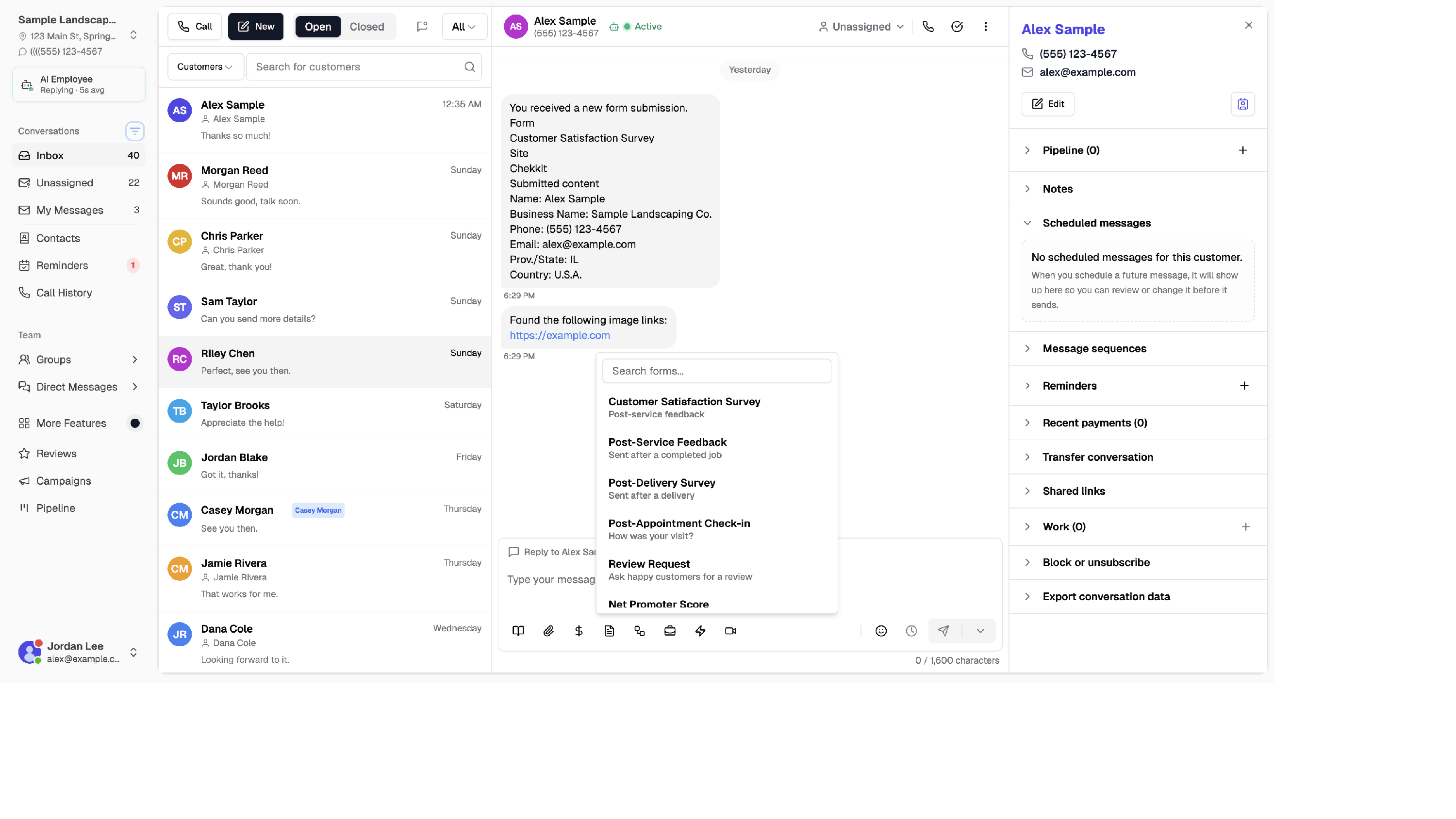The width and height of the screenshot is (1456, 819).
Task: Open Reviews in sidebar
Action: click(79, 454)
